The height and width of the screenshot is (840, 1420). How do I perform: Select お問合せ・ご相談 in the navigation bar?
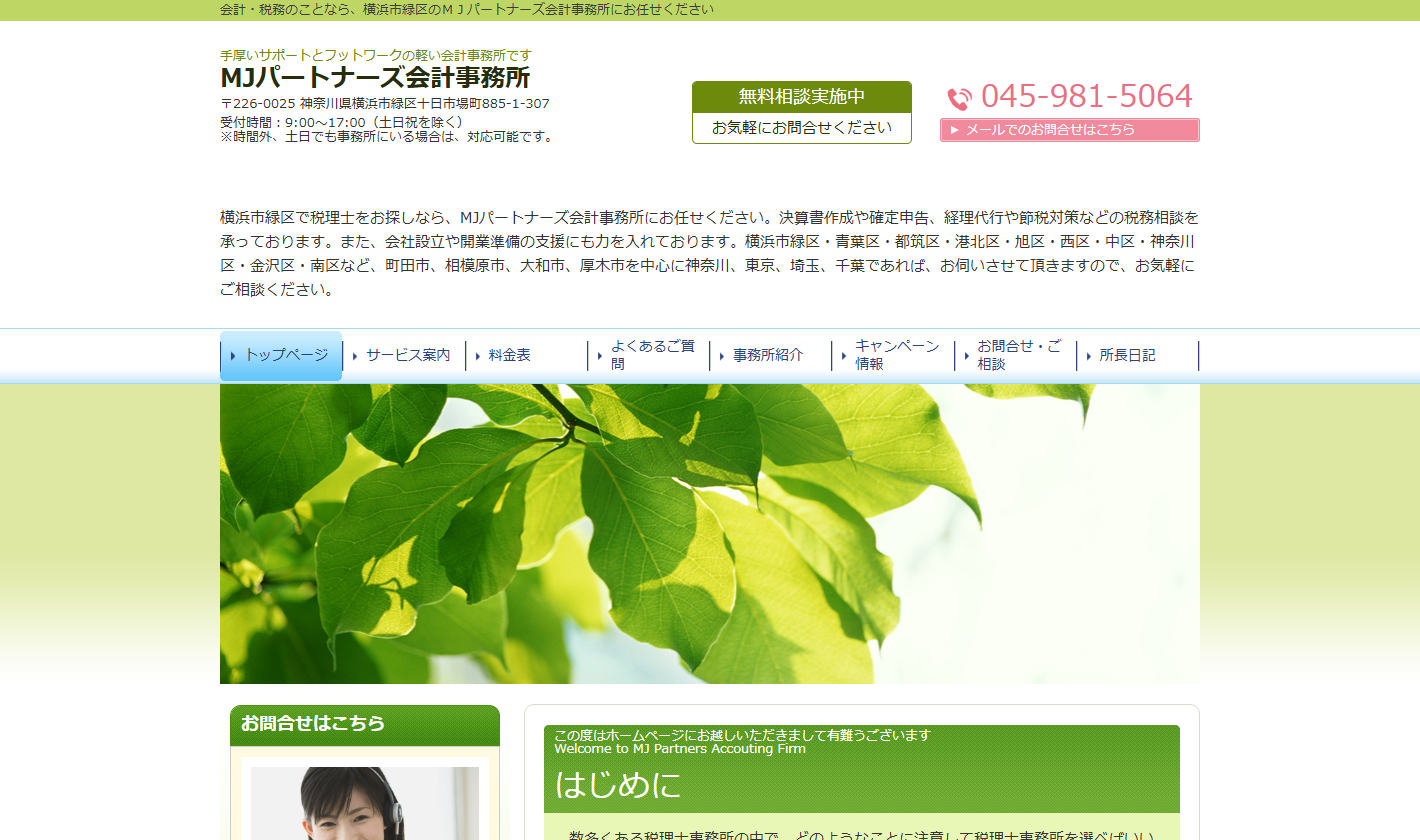[1018, 355]
